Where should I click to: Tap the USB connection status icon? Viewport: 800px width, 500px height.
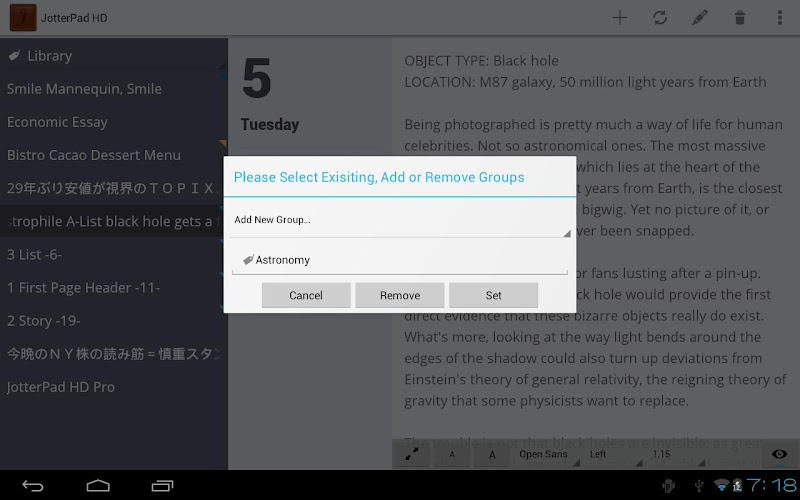[x=699, y=485]
